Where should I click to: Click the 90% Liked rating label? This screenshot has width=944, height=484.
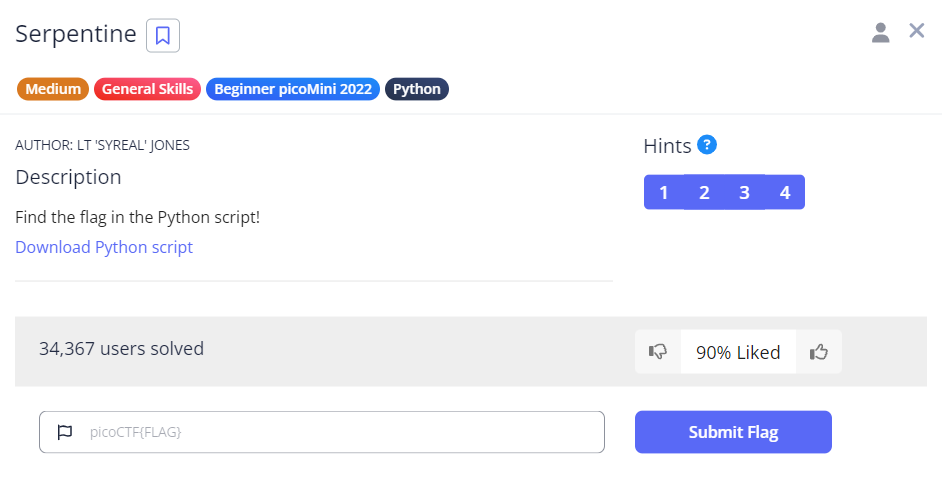738,352
